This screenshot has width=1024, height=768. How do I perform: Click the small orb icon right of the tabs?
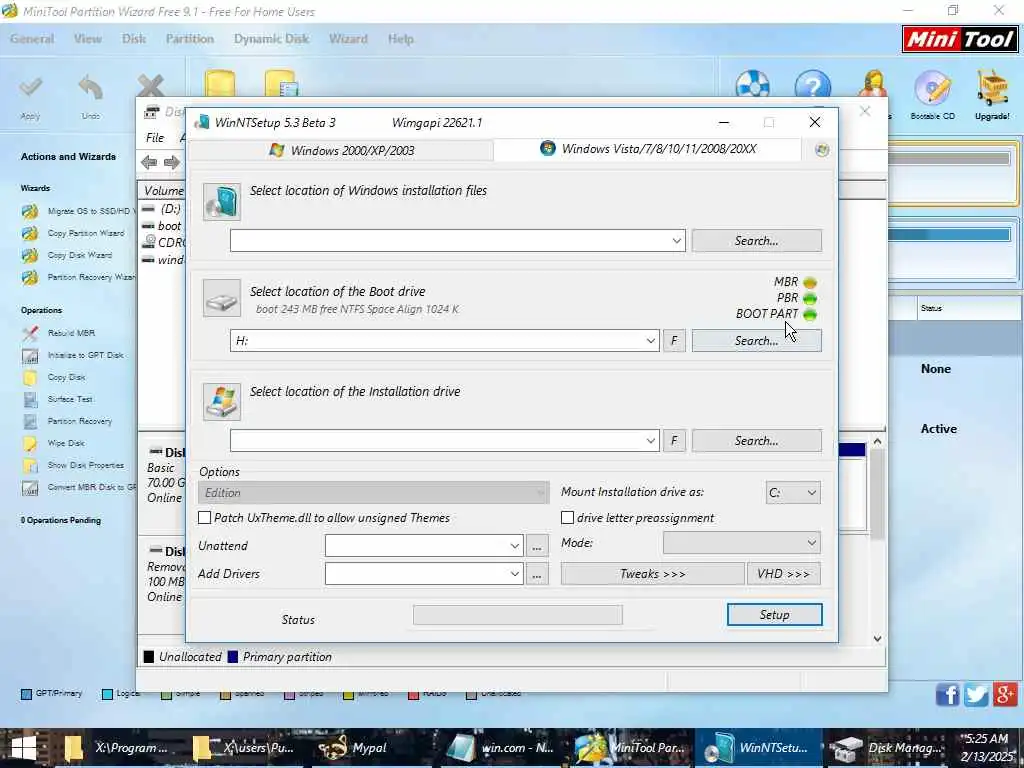click(822, 150)
